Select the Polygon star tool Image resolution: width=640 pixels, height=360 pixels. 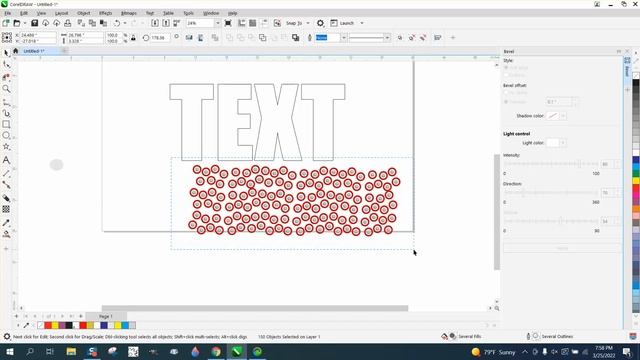(x=7, y=147)
